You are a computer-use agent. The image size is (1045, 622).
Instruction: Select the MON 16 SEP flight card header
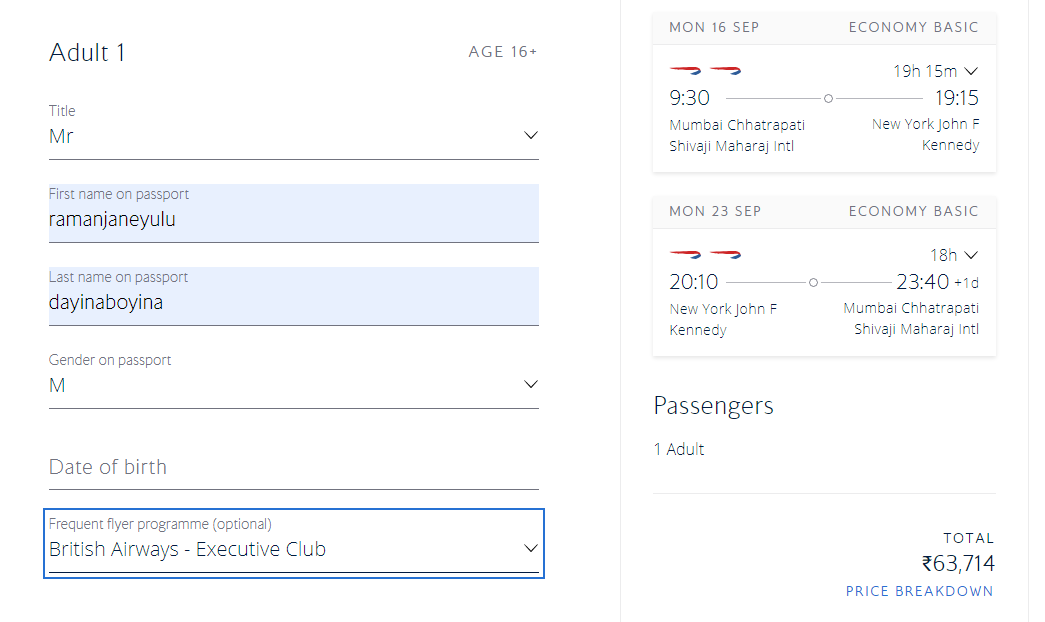(x=823, y=27)
